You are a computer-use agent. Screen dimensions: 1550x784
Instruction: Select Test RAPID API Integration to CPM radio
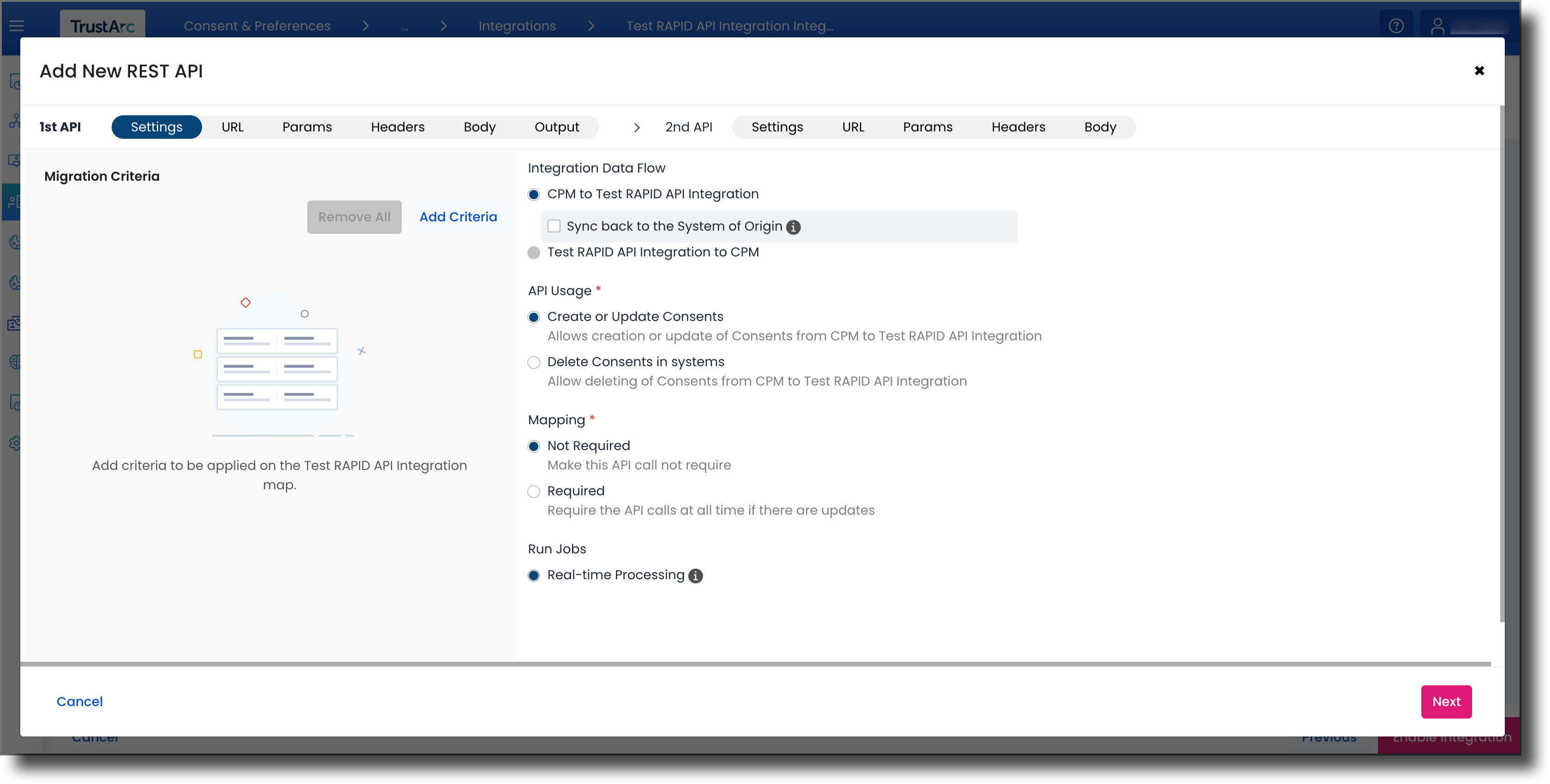click(x=534, y=253)
